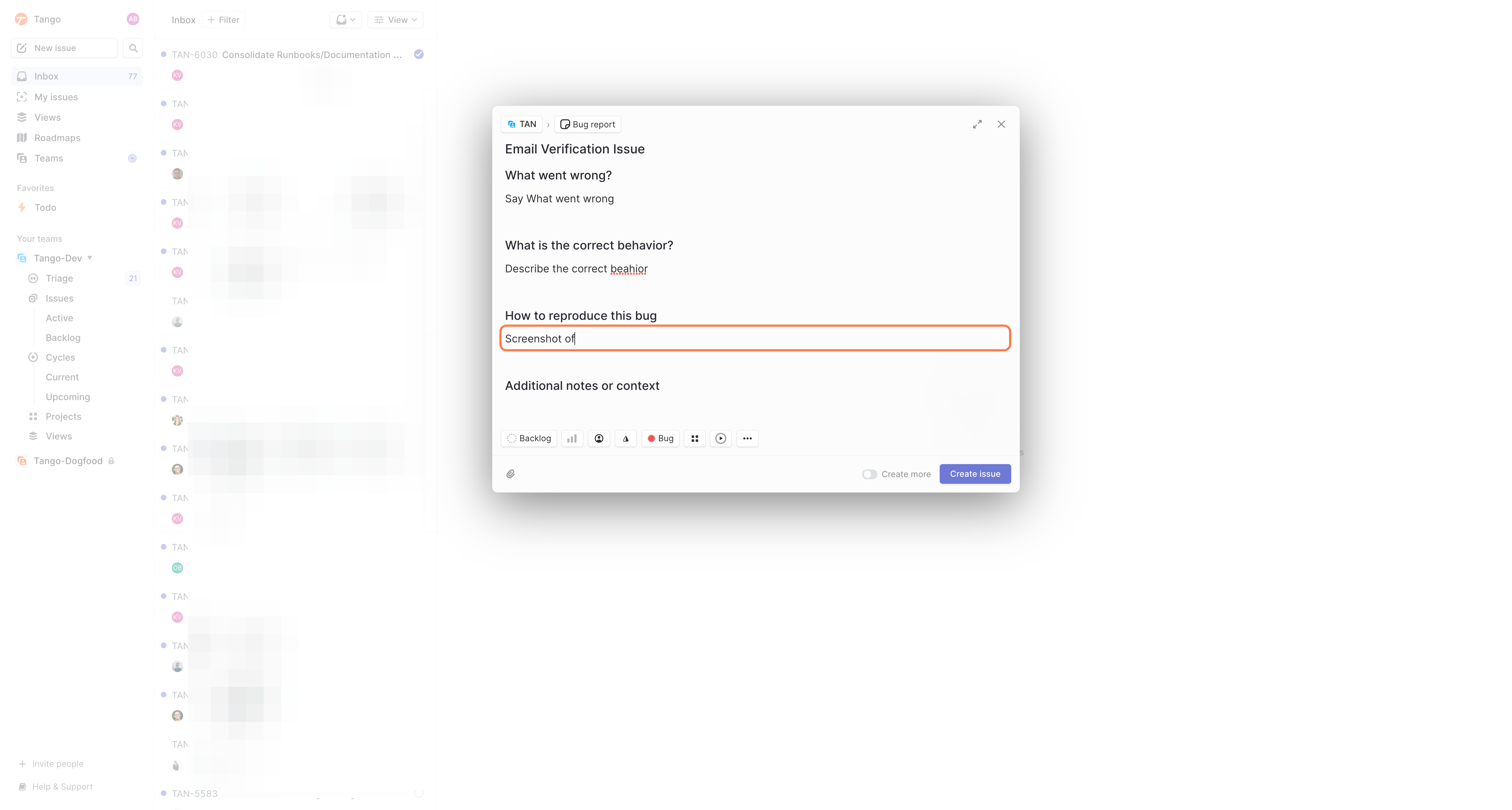Add a Filter to the Inbox
1512x810 pixels.
[x=223, y=20]
